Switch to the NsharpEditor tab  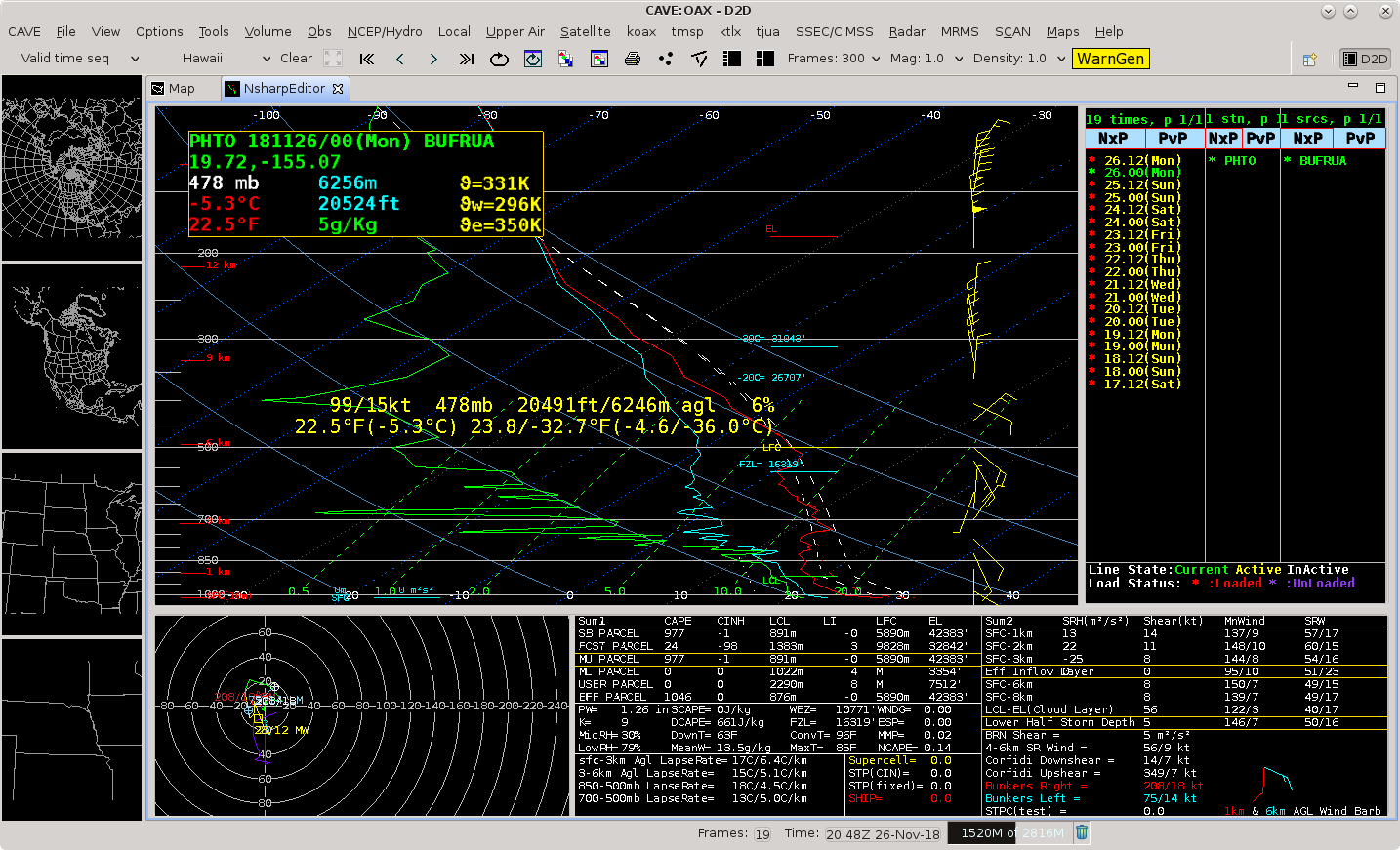pyautogui.click(x=284, y=88)
